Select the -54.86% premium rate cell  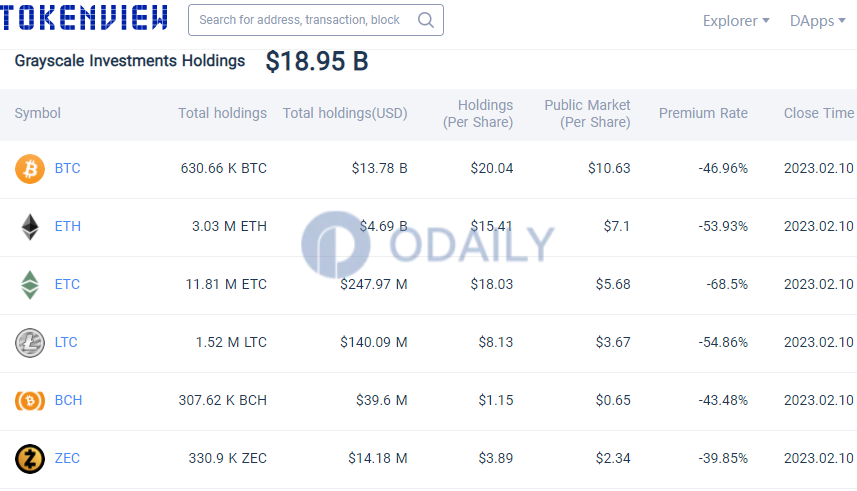723,342
